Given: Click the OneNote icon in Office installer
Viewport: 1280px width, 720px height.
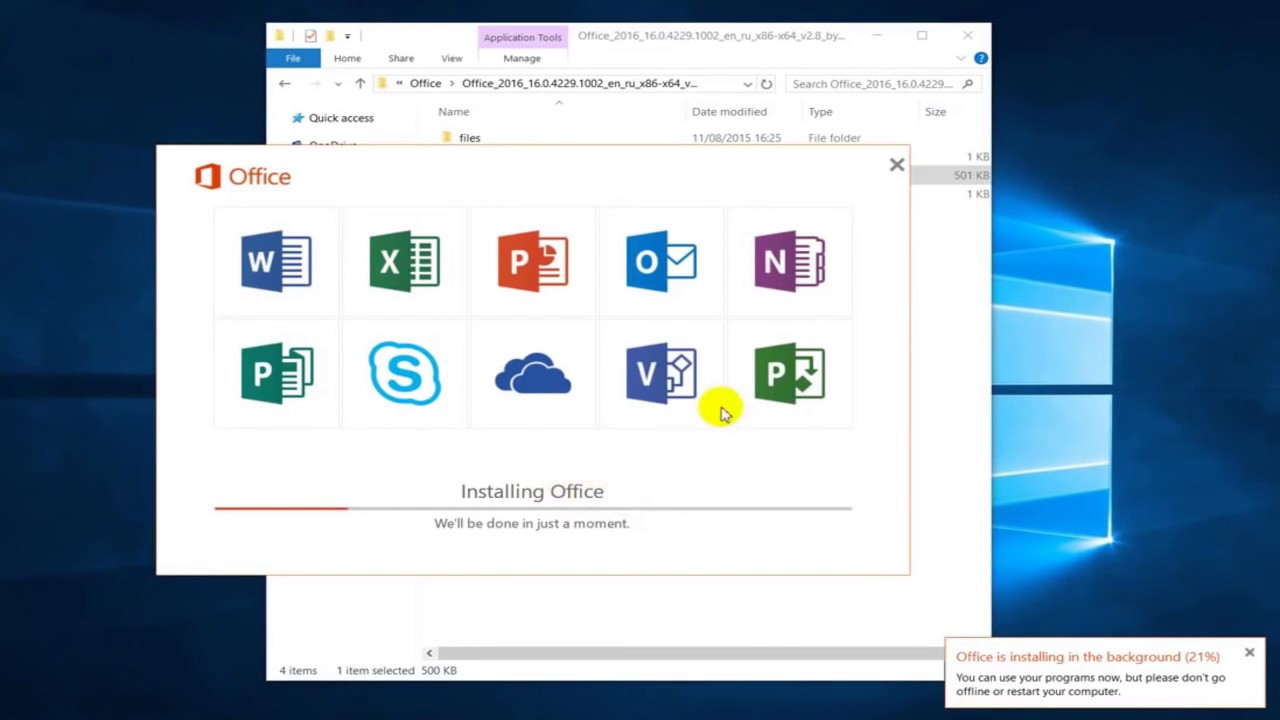Looking at the screenshot, I should point(789,261).
